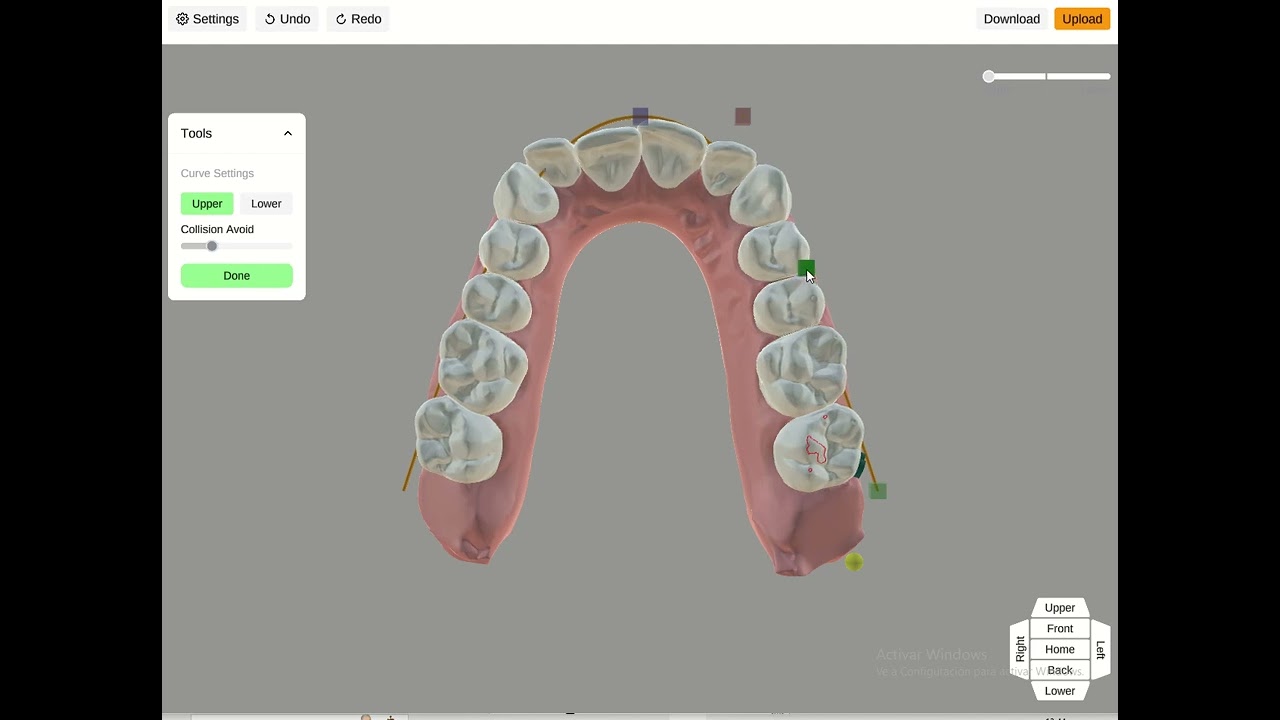Click the Curve Settings label

tap(217, 173)
